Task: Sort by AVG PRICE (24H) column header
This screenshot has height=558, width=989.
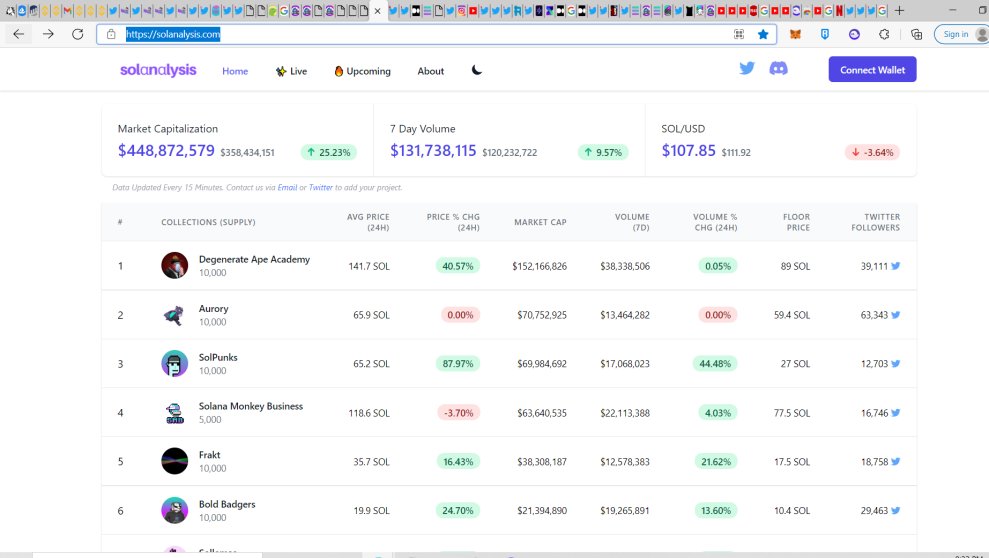Action: 368,222
